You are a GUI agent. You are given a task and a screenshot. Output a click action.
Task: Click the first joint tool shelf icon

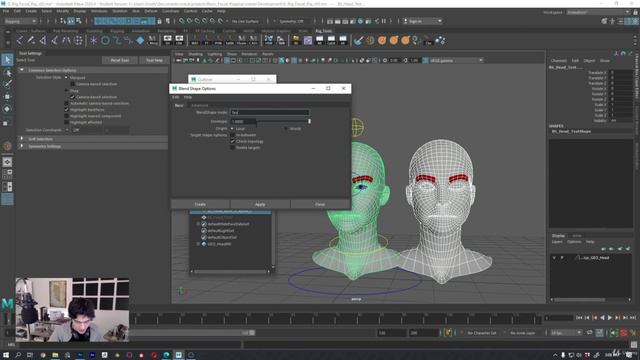[20, 40]
